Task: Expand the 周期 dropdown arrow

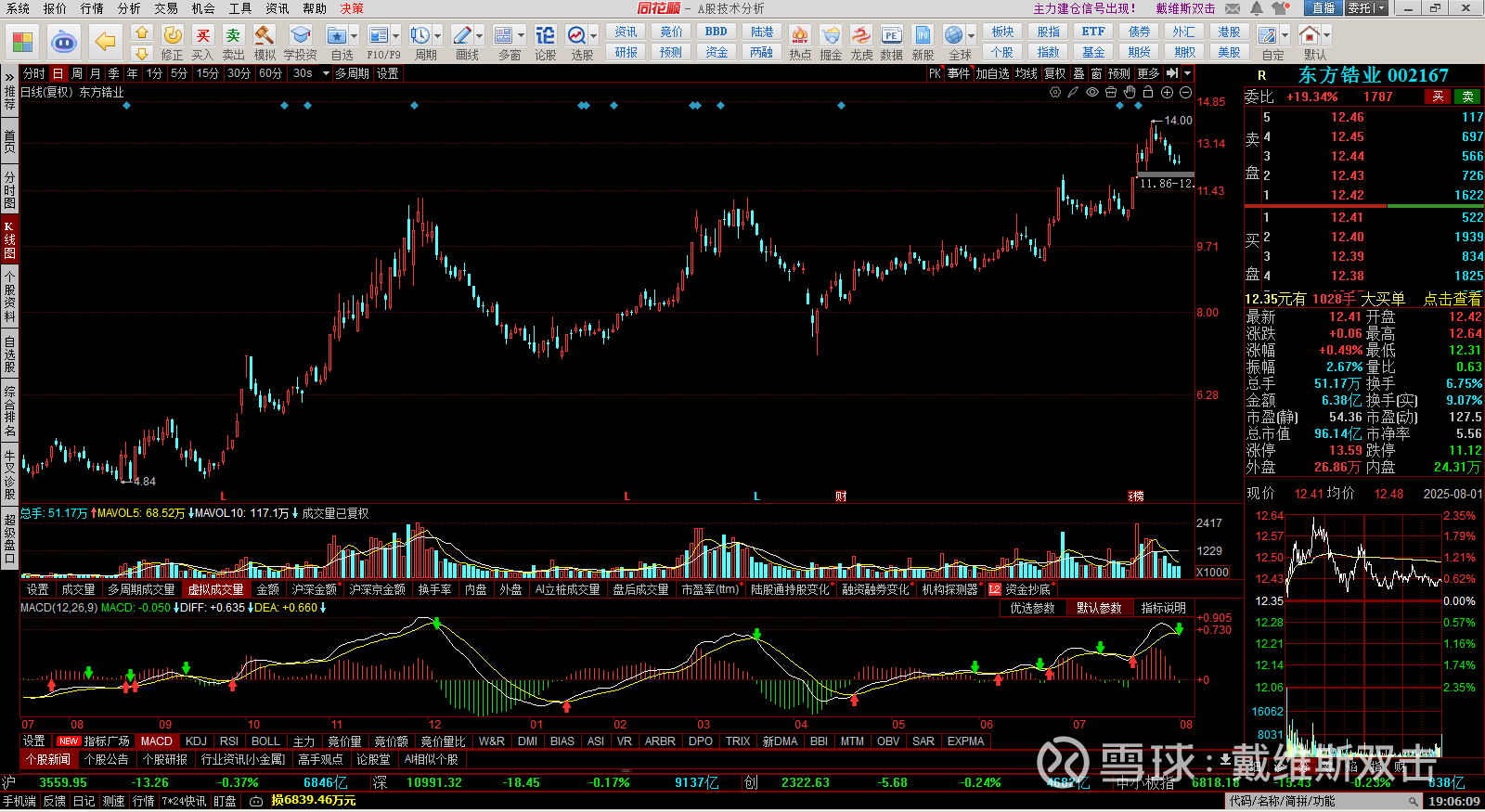Action: (438, 35)
